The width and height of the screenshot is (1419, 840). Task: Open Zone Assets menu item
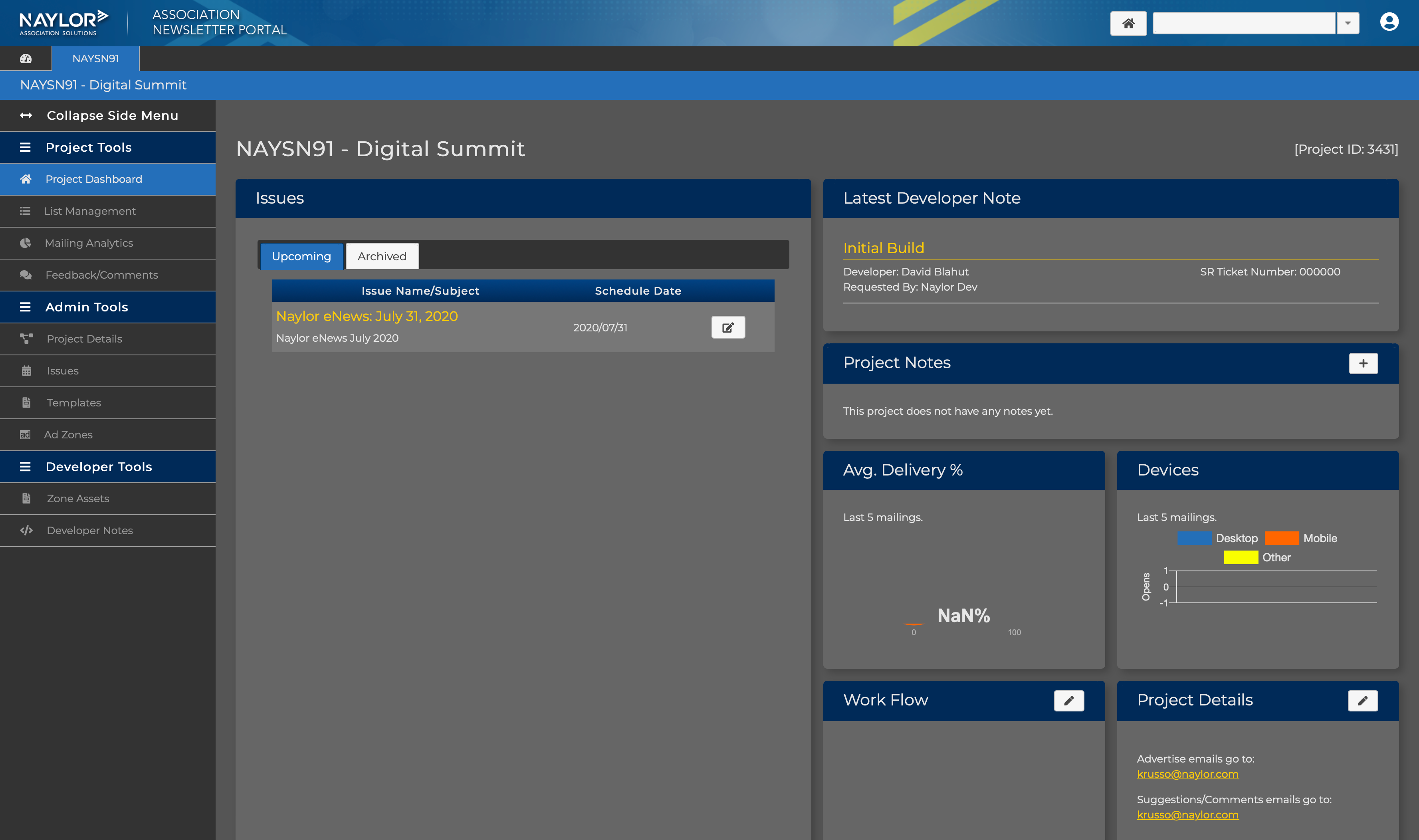(x=107, y=499)
